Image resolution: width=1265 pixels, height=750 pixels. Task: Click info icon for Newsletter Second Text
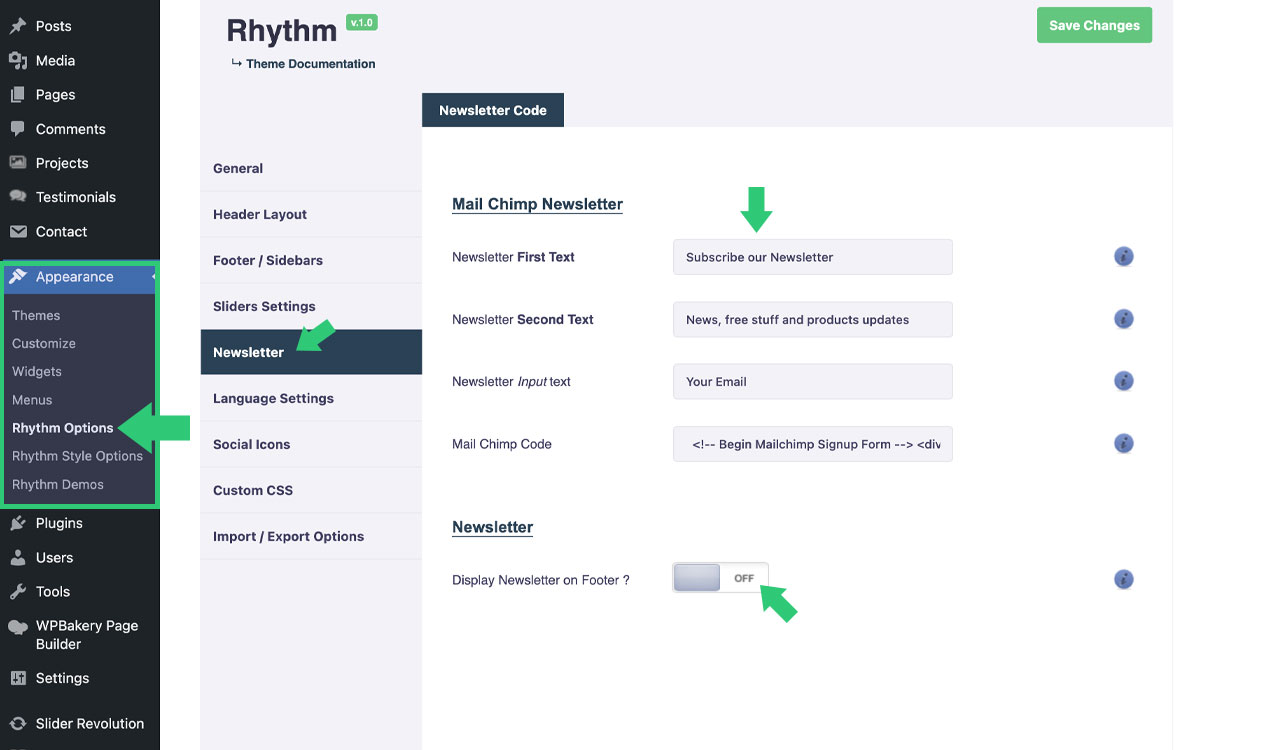pyautogui.click(x=1124, y=319)
